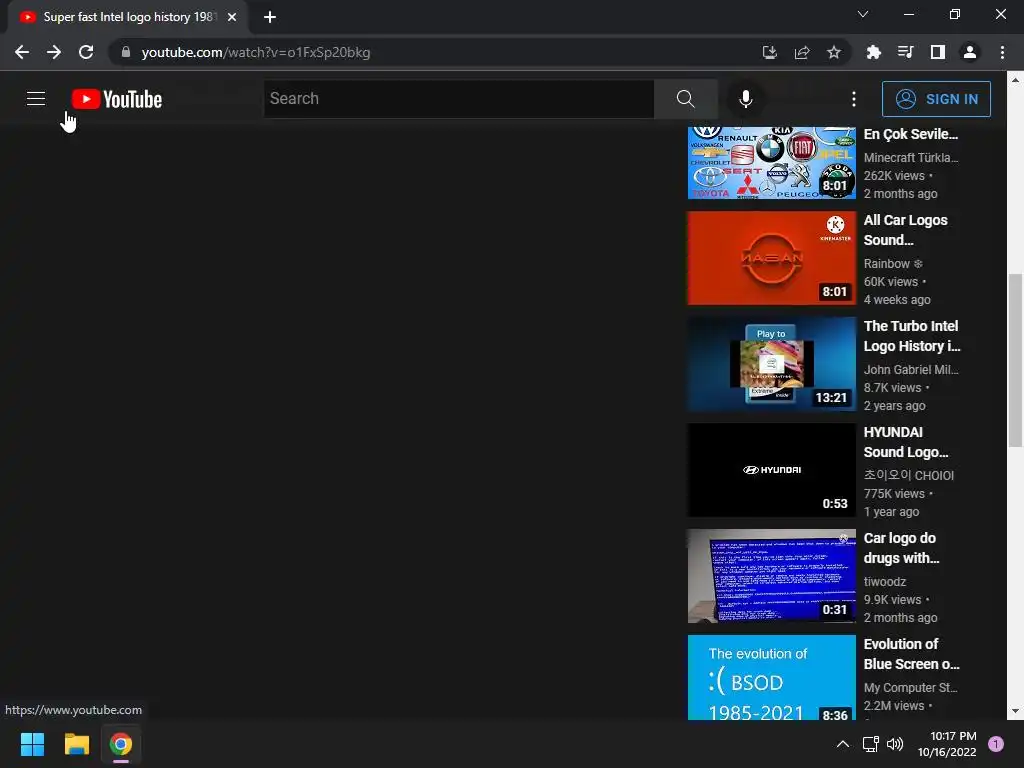Open Turbo Intel Logo History thumbnail
The width and height of the screenshot is (1024, 768).
(771, 364)
